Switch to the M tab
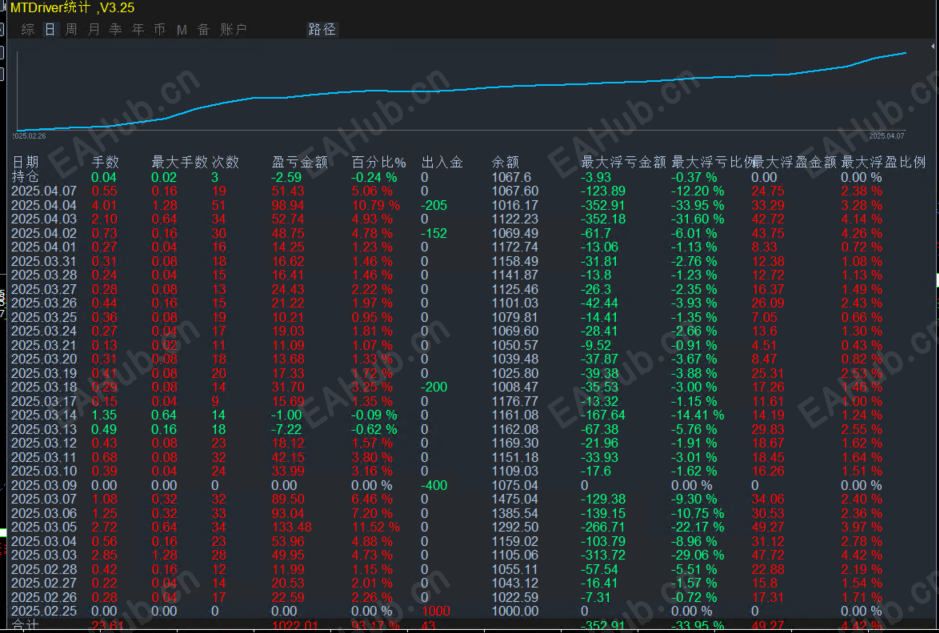 [x=181, y=29]
